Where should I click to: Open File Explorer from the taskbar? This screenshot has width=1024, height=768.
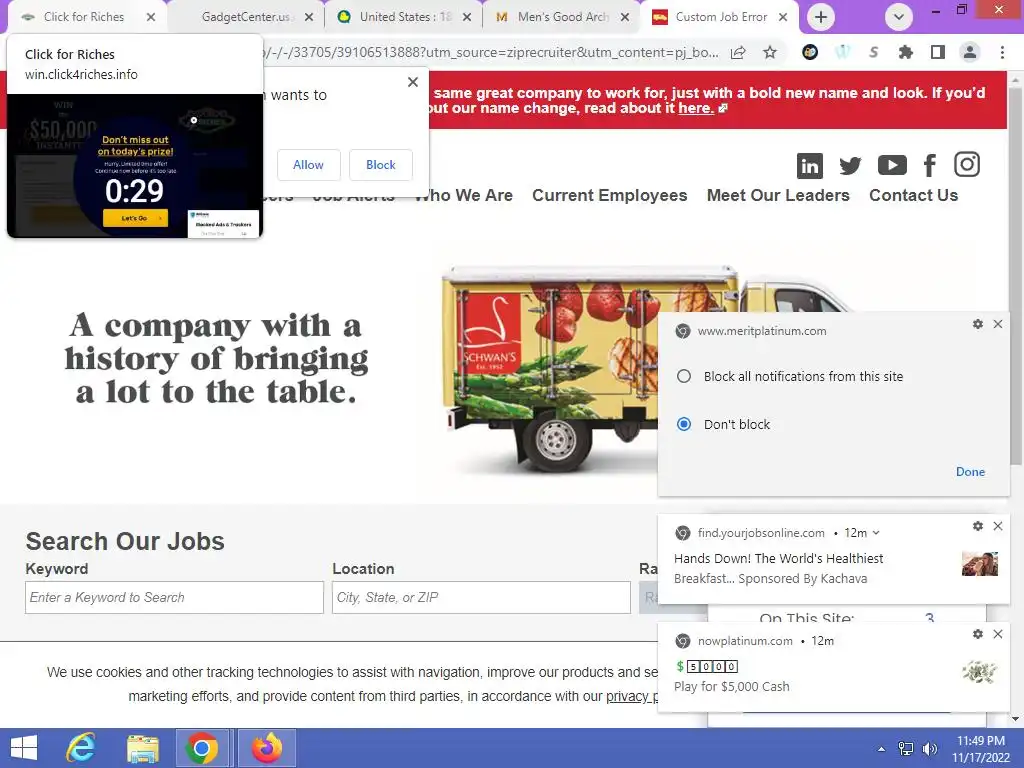point(143,748)
